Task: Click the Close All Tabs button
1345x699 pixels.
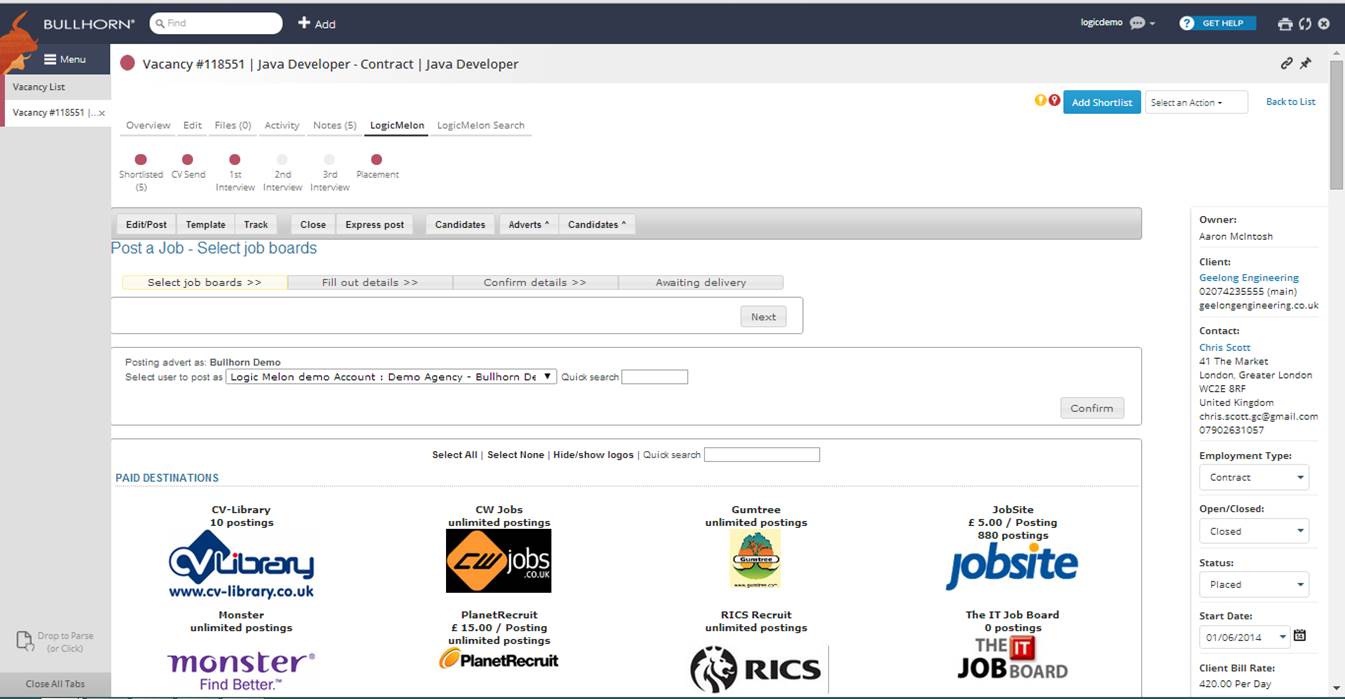Action: pyautogui.click(x=55, y=684)
